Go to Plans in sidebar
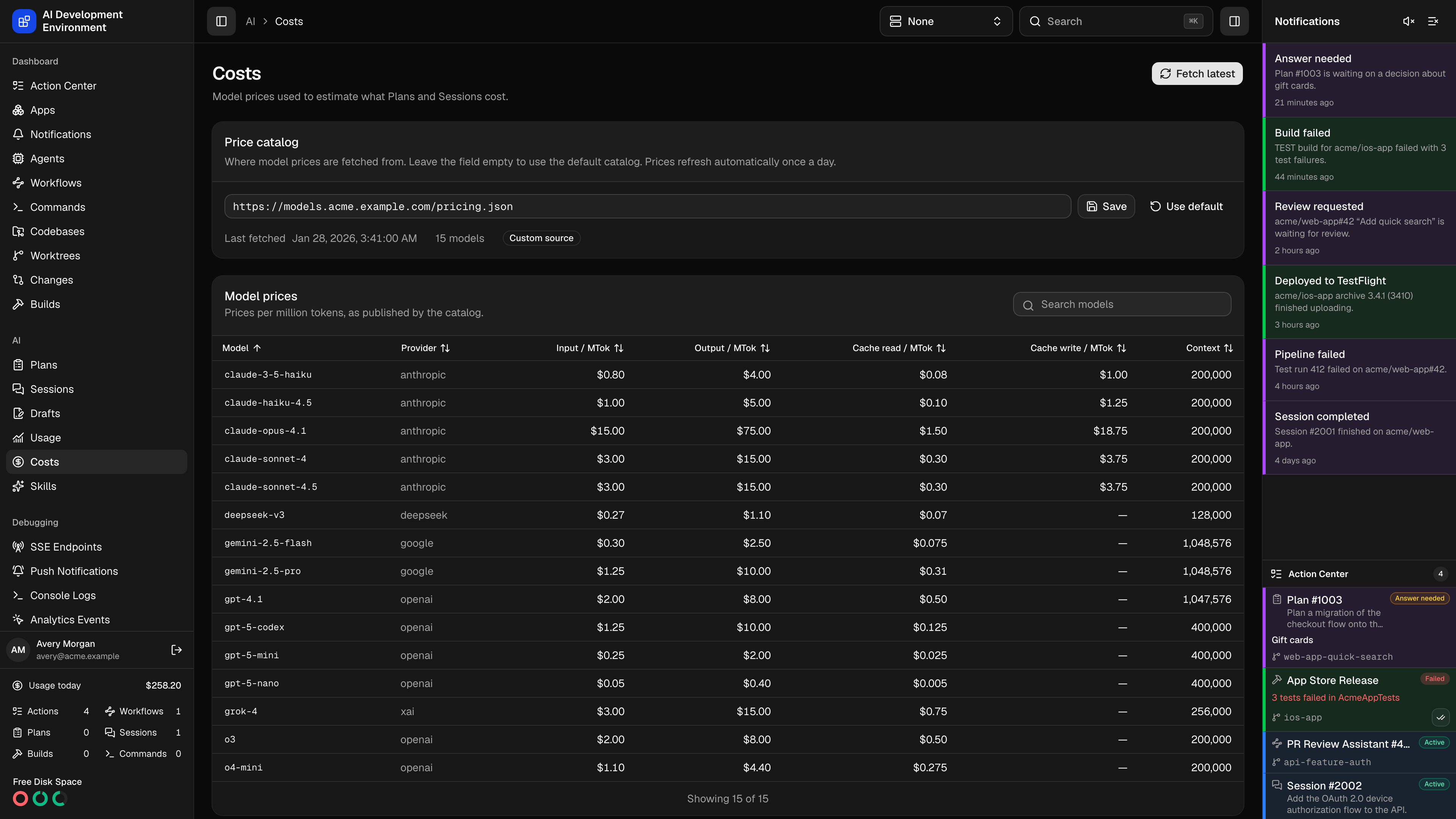Image resolution: width=1456 pixels, height=819 pixels. pos(97,364)
